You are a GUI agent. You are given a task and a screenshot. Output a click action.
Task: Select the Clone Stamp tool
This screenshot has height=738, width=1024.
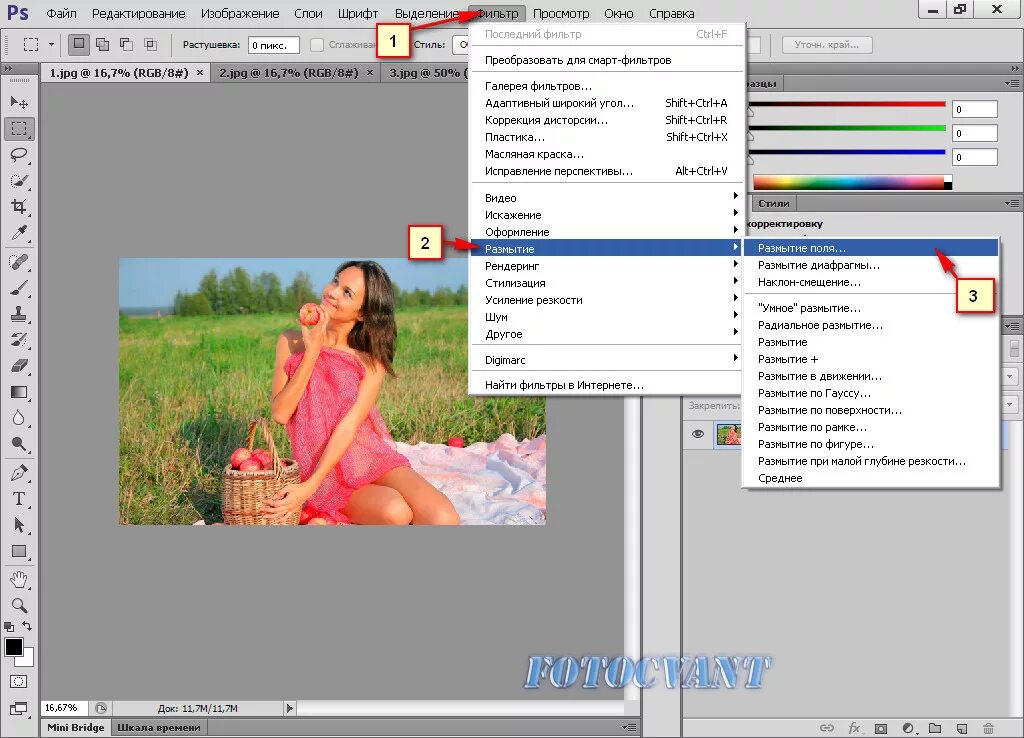19,314
